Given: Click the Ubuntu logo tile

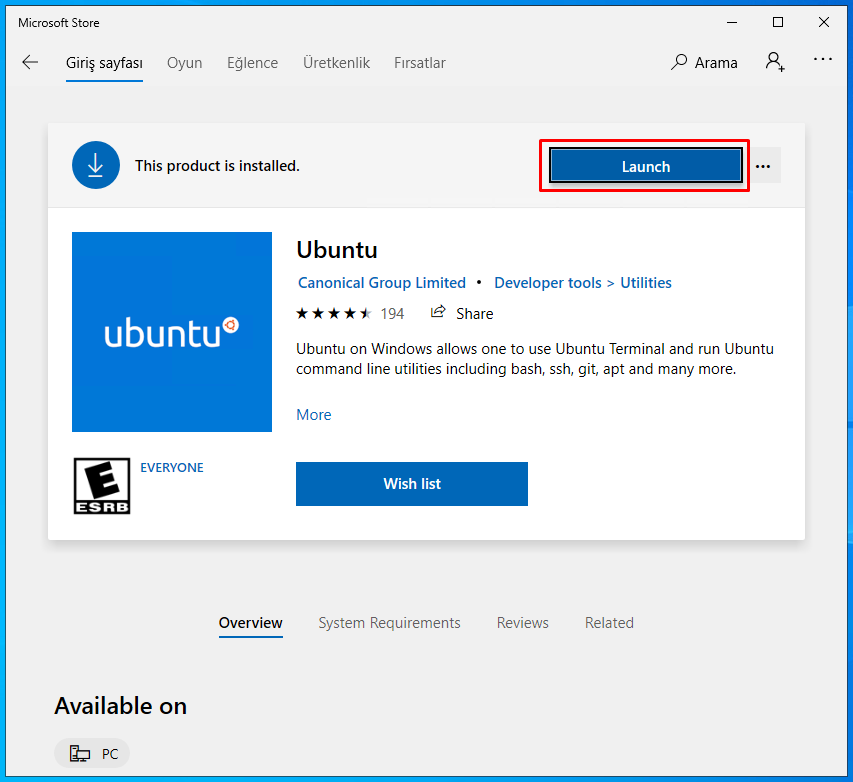Looking at the screenshot, I should 172,332.
